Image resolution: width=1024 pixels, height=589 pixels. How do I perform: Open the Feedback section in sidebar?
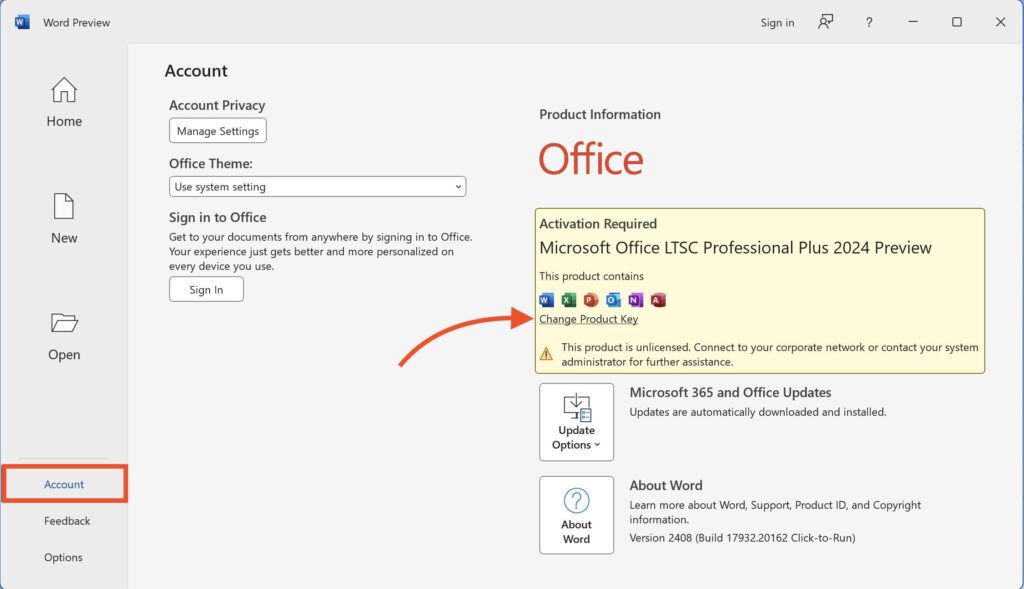(67, 521)
